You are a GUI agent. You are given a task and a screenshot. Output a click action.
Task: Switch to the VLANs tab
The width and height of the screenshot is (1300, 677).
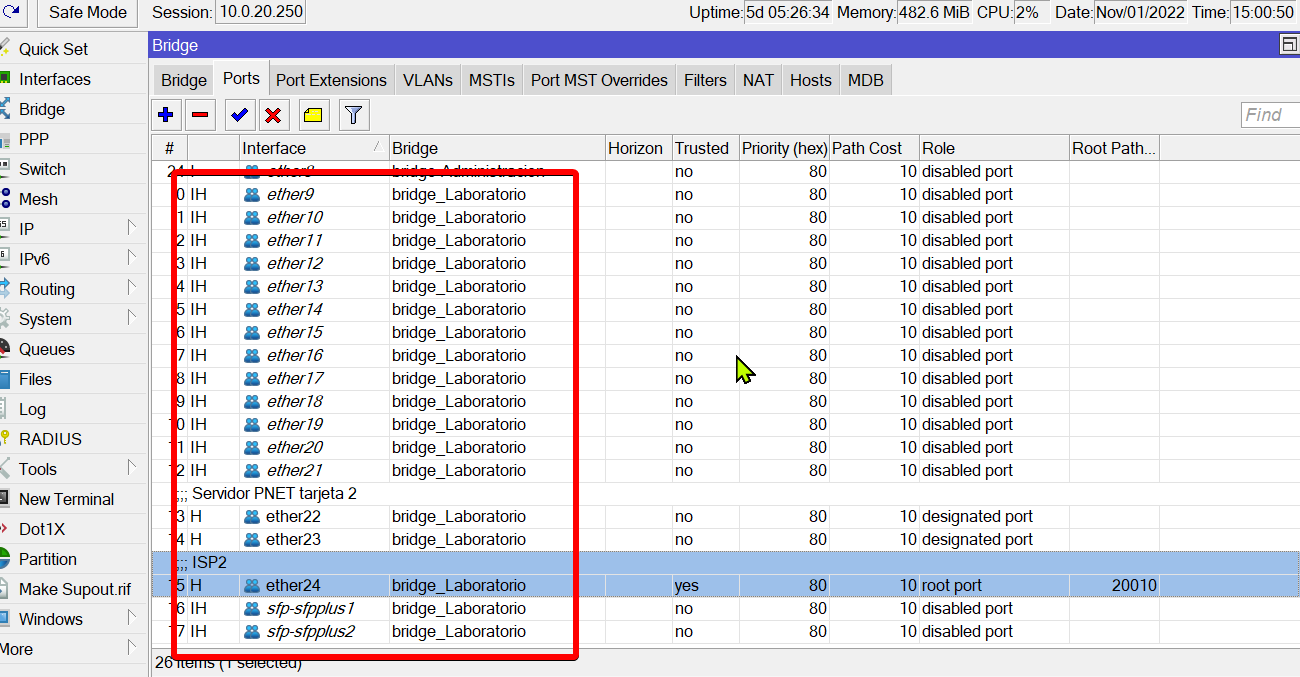427,80
